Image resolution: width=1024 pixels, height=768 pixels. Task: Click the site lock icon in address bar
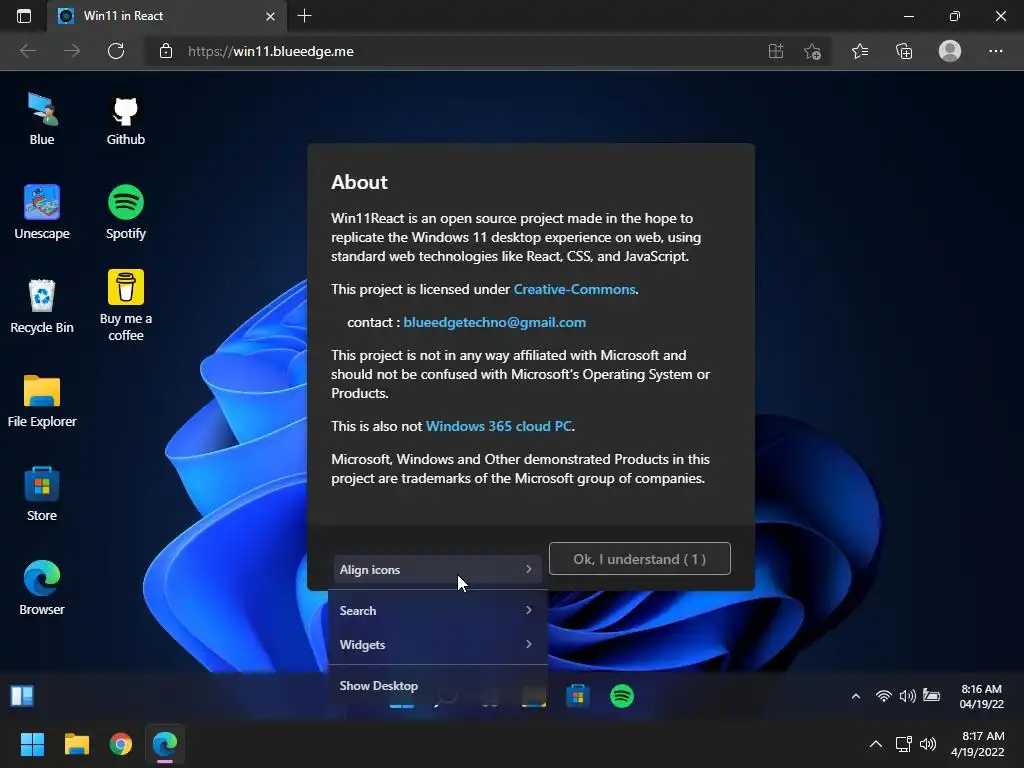pos(166,51)
